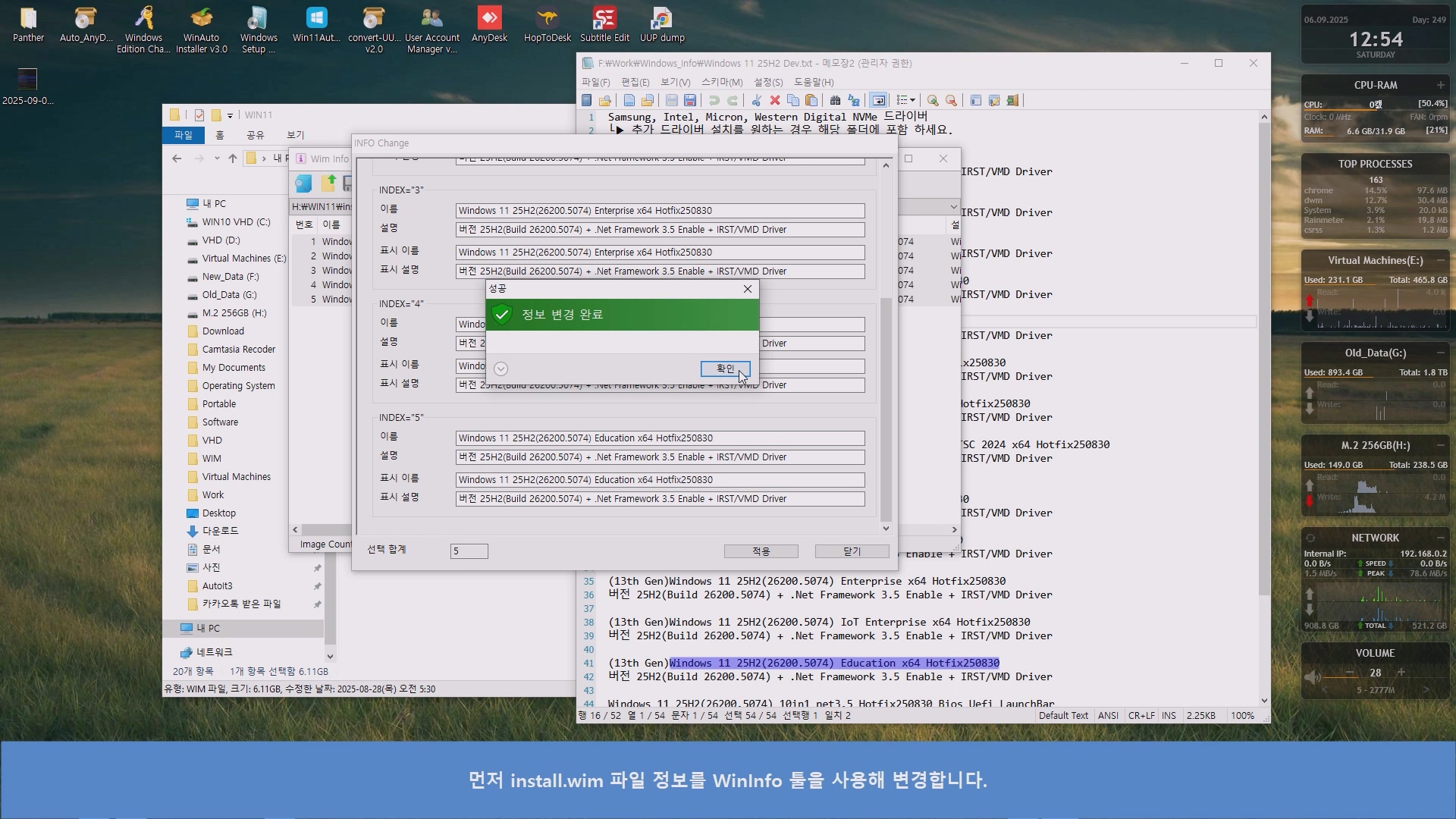1456x819 pixels.
Task: Click 확인 in the success dialog
Action: point(725,369)
